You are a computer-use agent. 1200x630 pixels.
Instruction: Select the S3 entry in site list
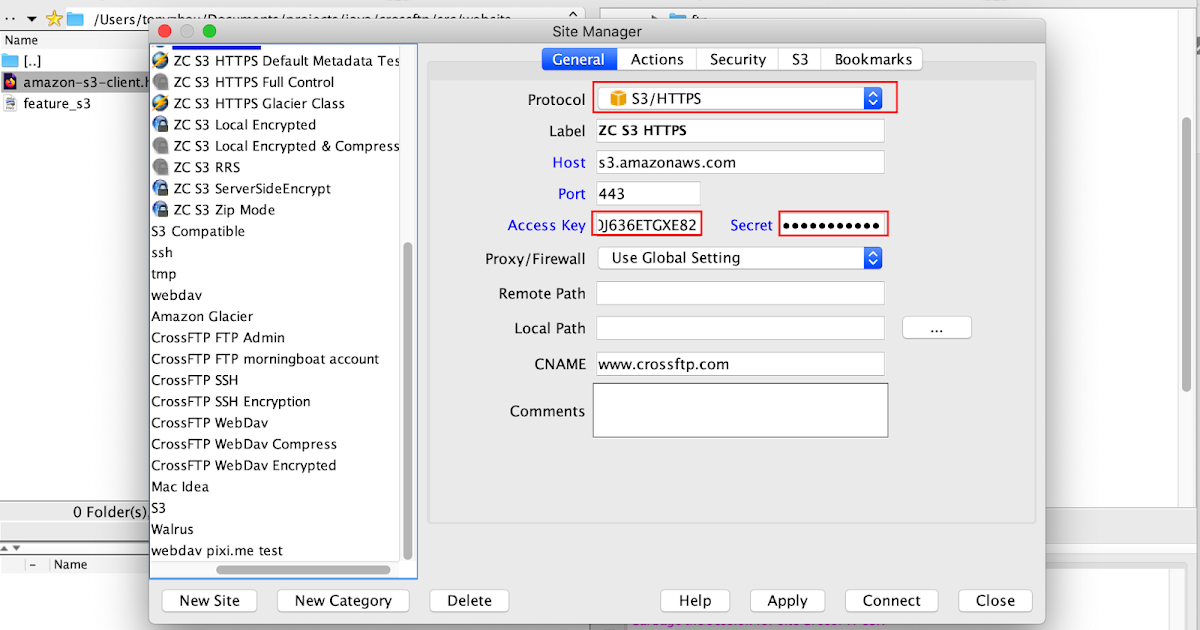coord(159,508)
